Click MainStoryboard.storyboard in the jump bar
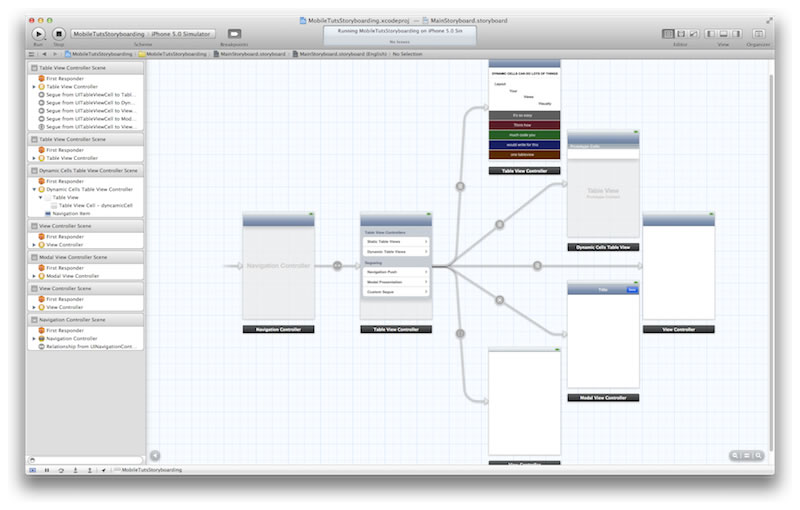Image resolution: width=800 pixels, height=510 pixels. (x=252, y=53)
